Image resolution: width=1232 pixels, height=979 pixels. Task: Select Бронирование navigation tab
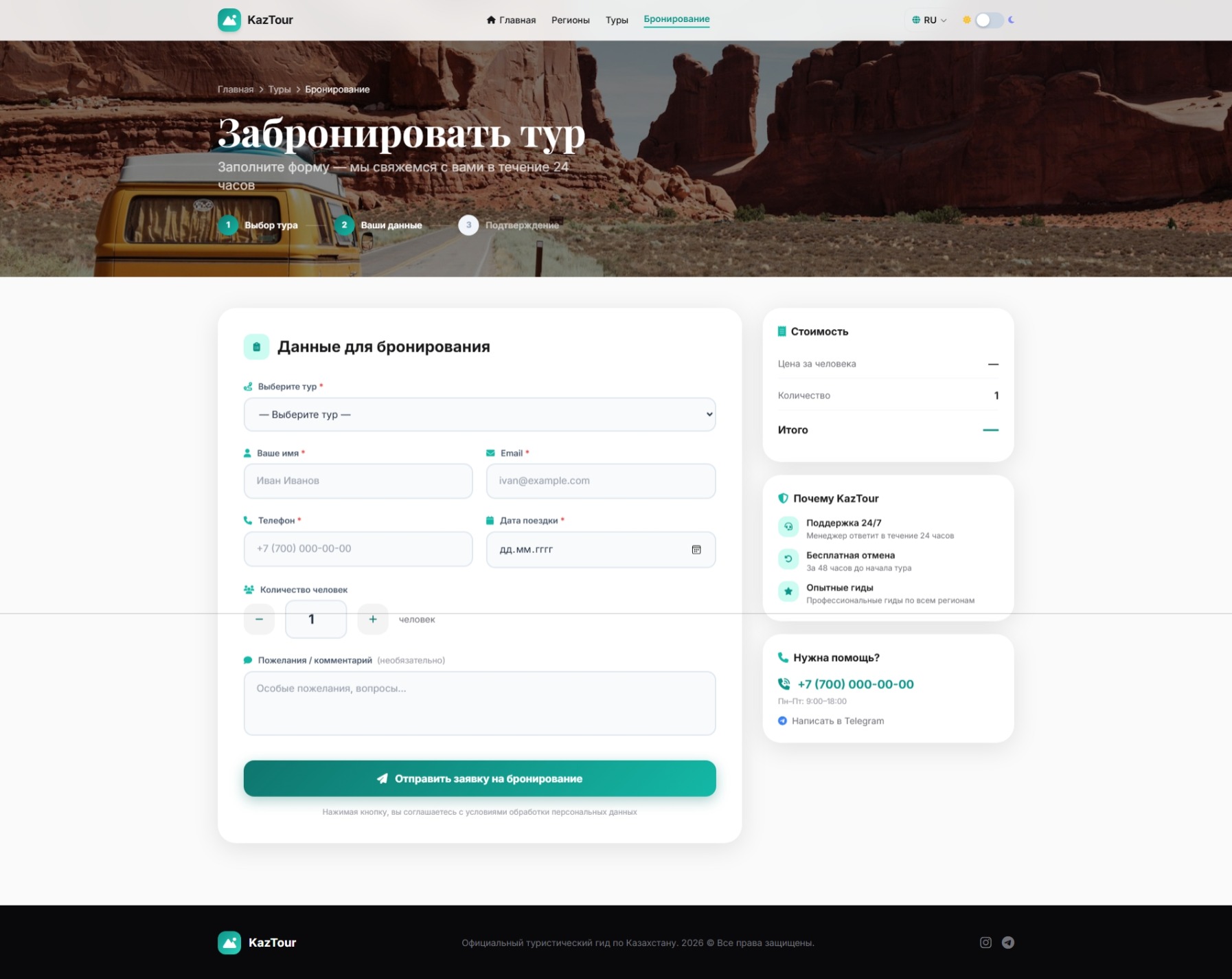(676, 19)
